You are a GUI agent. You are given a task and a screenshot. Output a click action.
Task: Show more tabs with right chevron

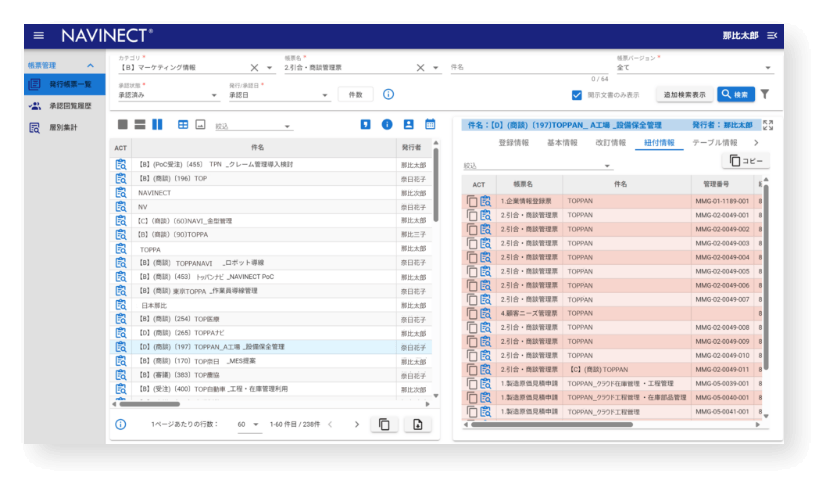756,143
